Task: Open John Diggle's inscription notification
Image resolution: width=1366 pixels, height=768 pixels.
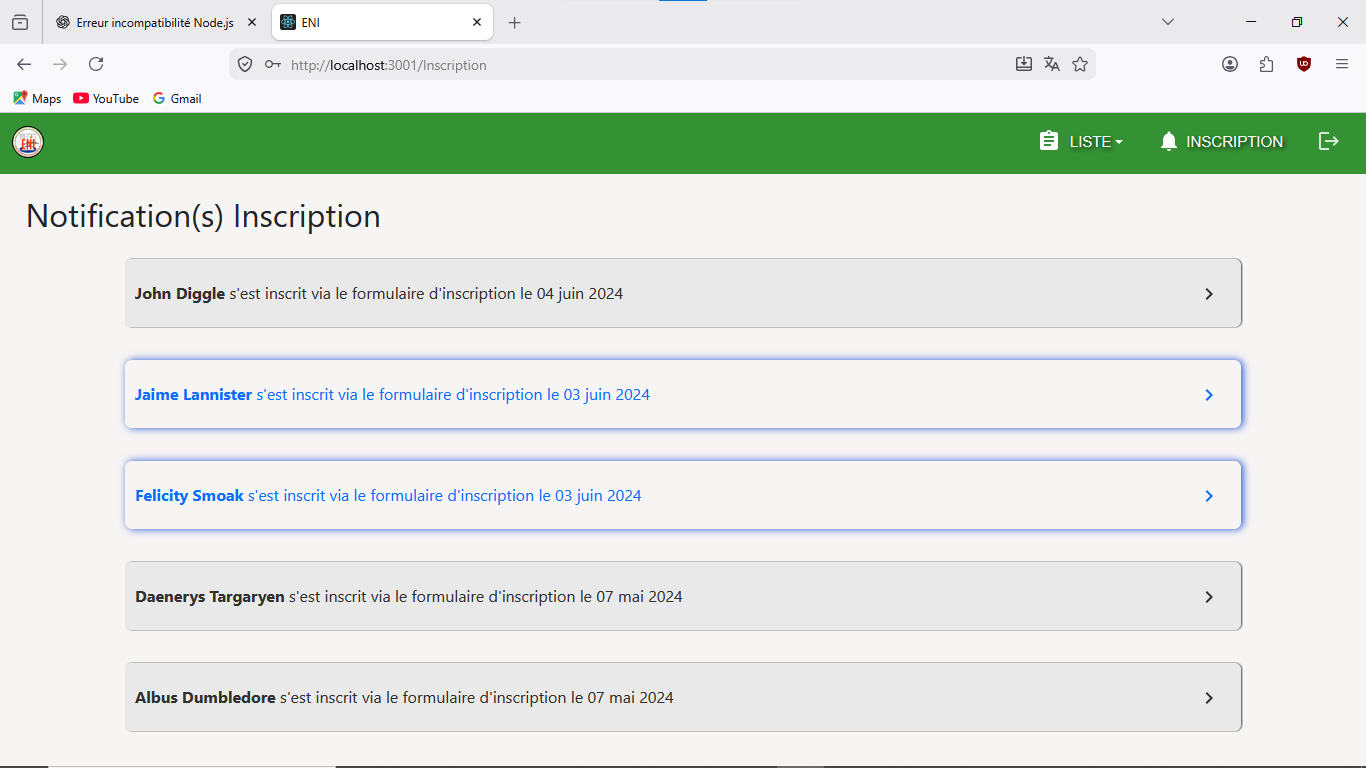Action: pyautogui.click(x=683, y=293)
